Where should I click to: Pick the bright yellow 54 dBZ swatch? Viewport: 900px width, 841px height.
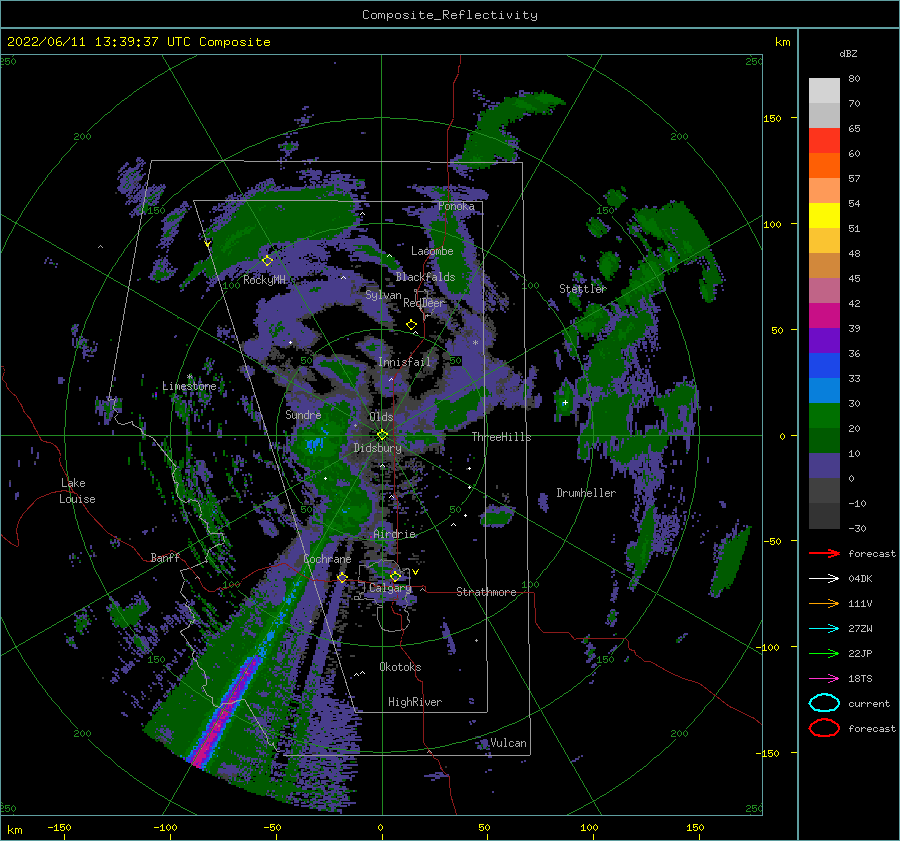tap(824, 215)
